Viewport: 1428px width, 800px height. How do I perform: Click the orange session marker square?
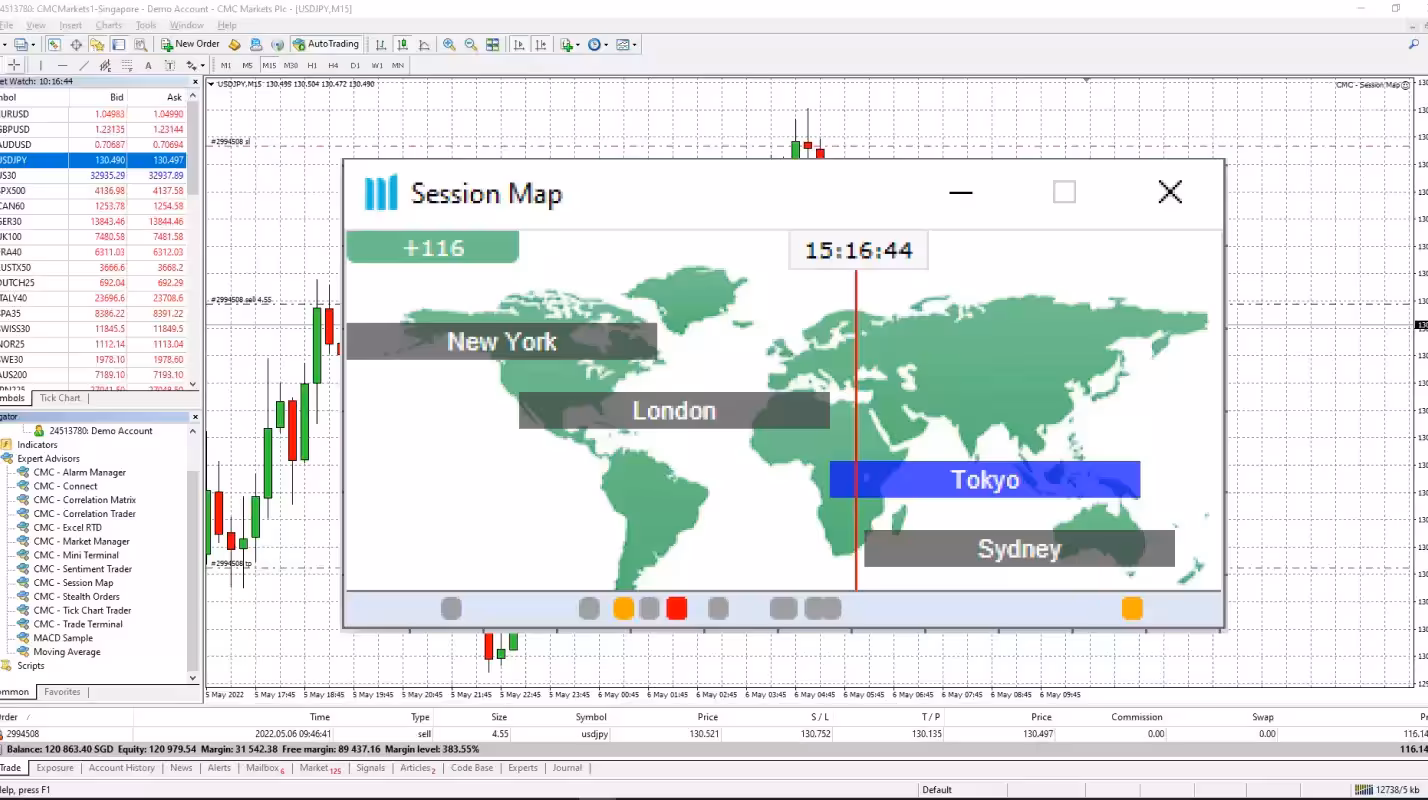(x=623, y=607)
